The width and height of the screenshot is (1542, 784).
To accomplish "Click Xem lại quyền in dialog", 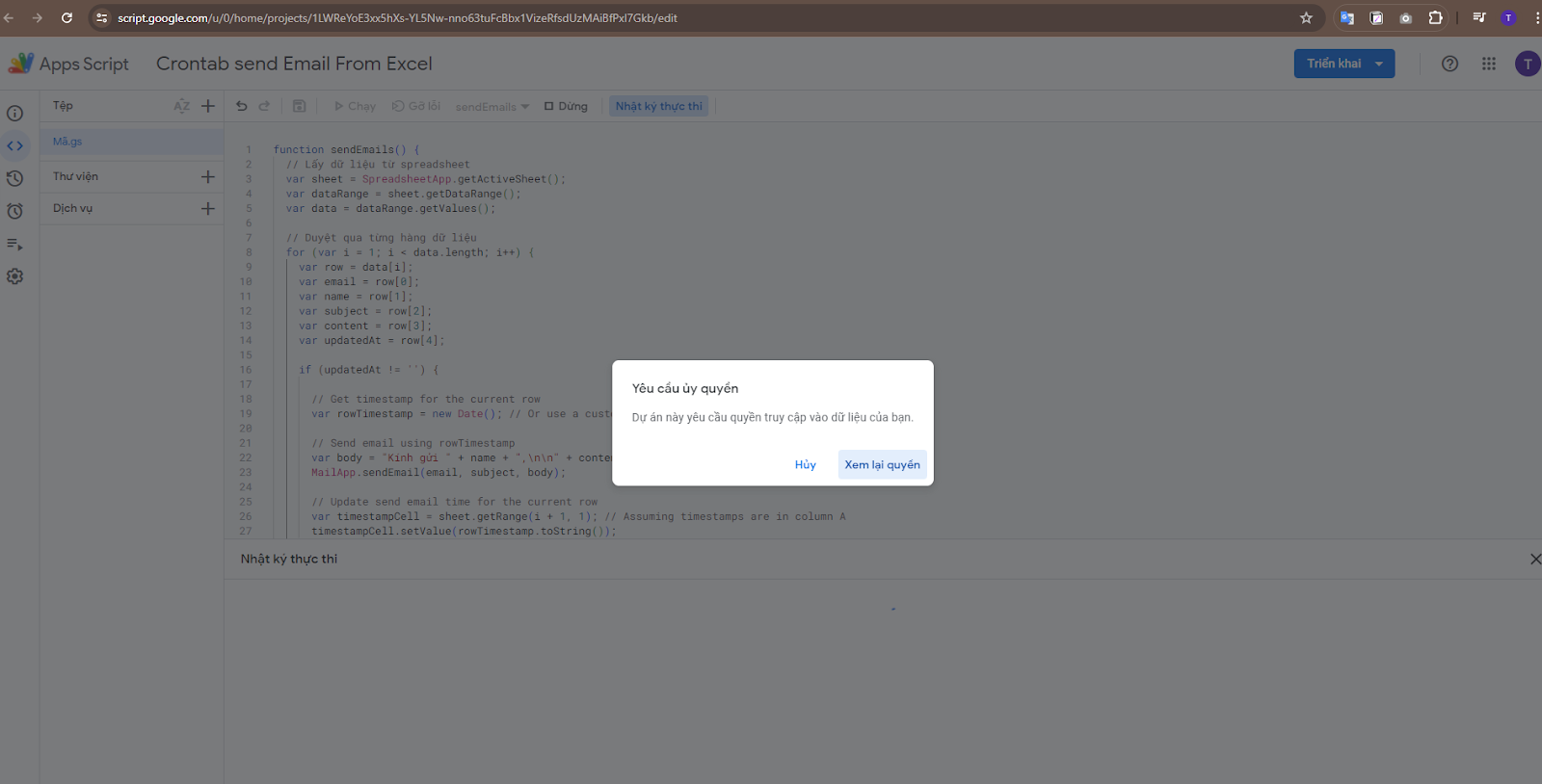I will [883, 464].
